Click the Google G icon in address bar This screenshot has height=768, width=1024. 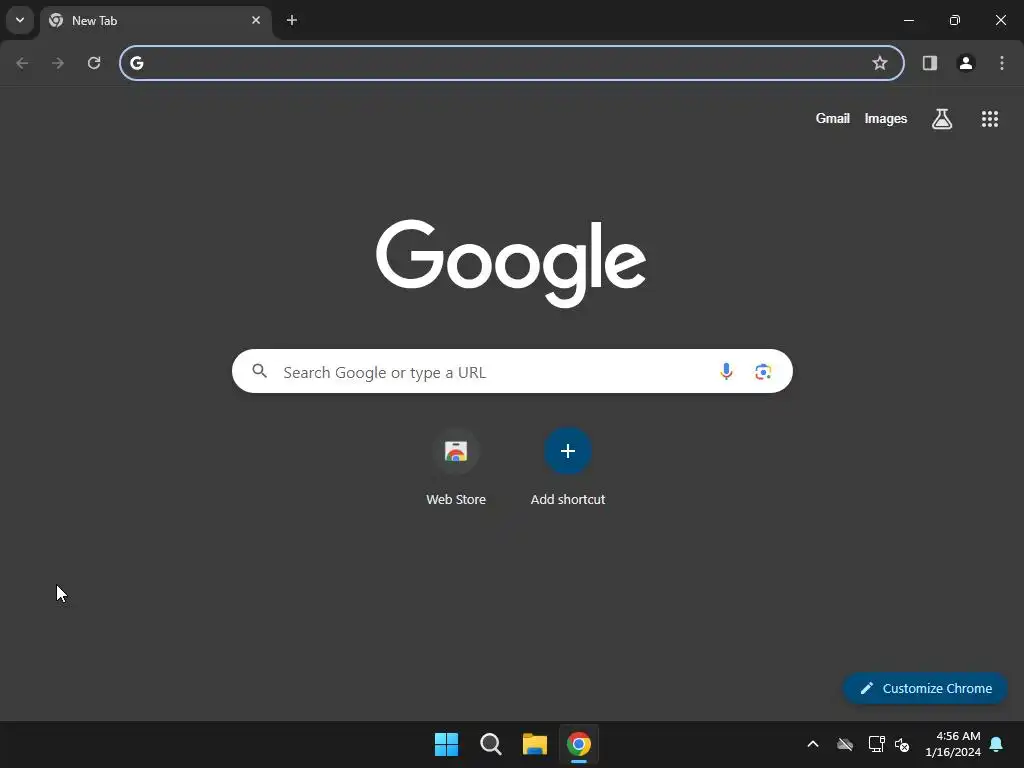click(x=136, y=63)
